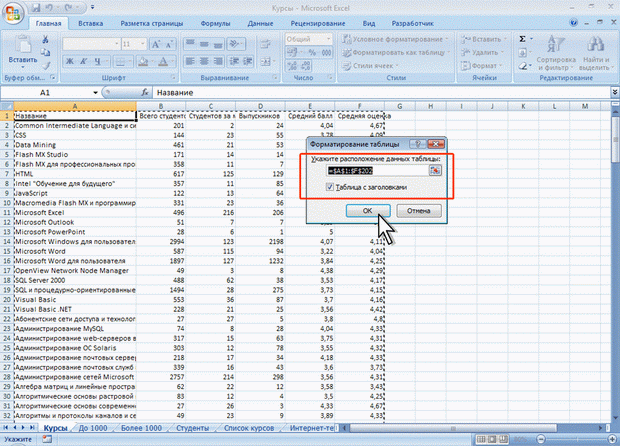
Task: Toggle italic К formatting
Action: click(83, 61)
